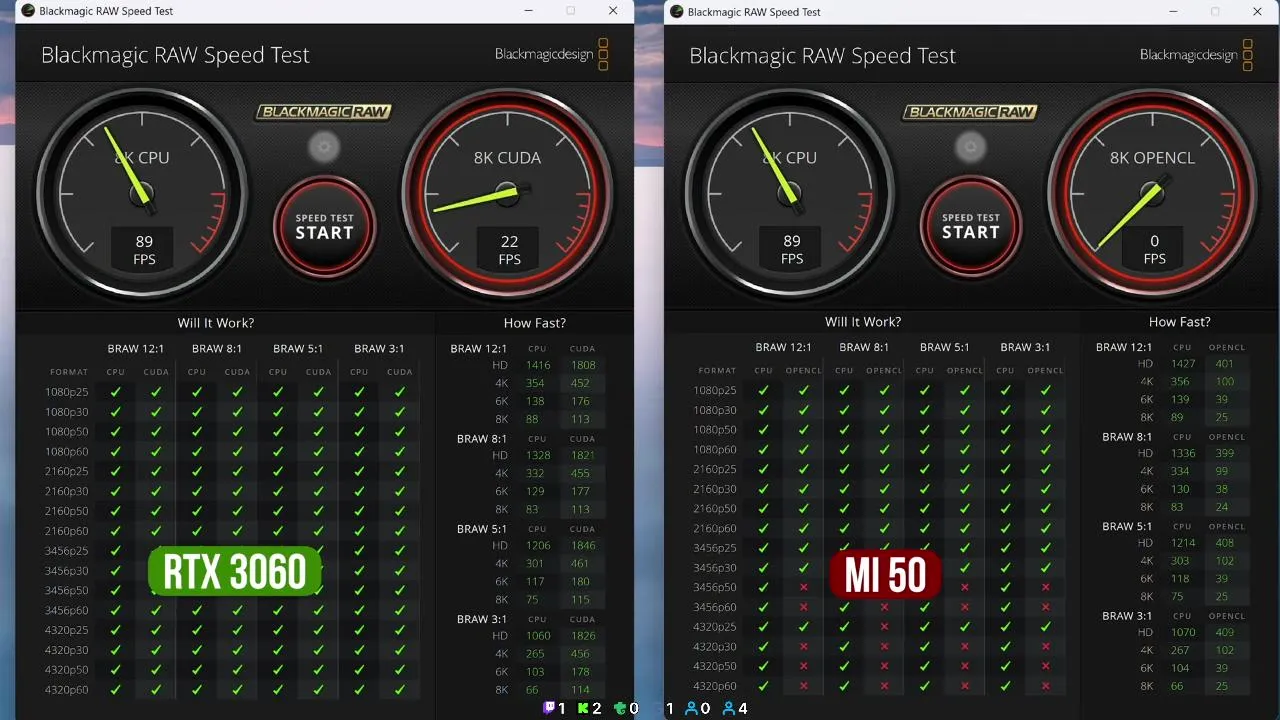The height and width of the screenshot is (720, 1280).
Task: Click the BRAW 8:1 column header under left 'Will It Work?'
Action: [x=217, y=349]
